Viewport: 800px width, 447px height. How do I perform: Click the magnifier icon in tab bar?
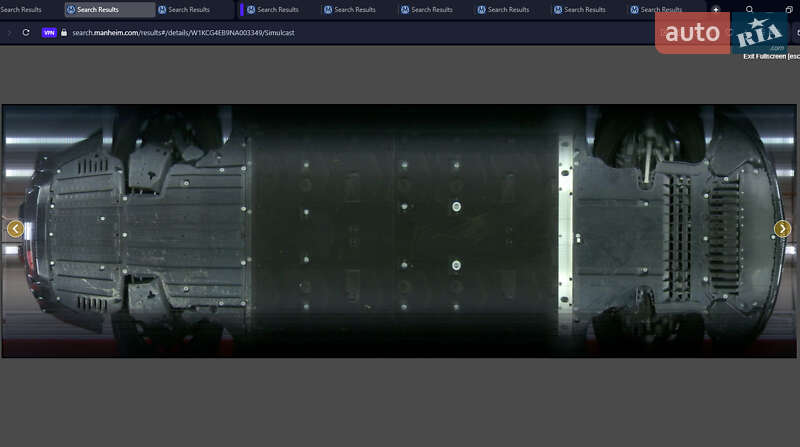750,9
